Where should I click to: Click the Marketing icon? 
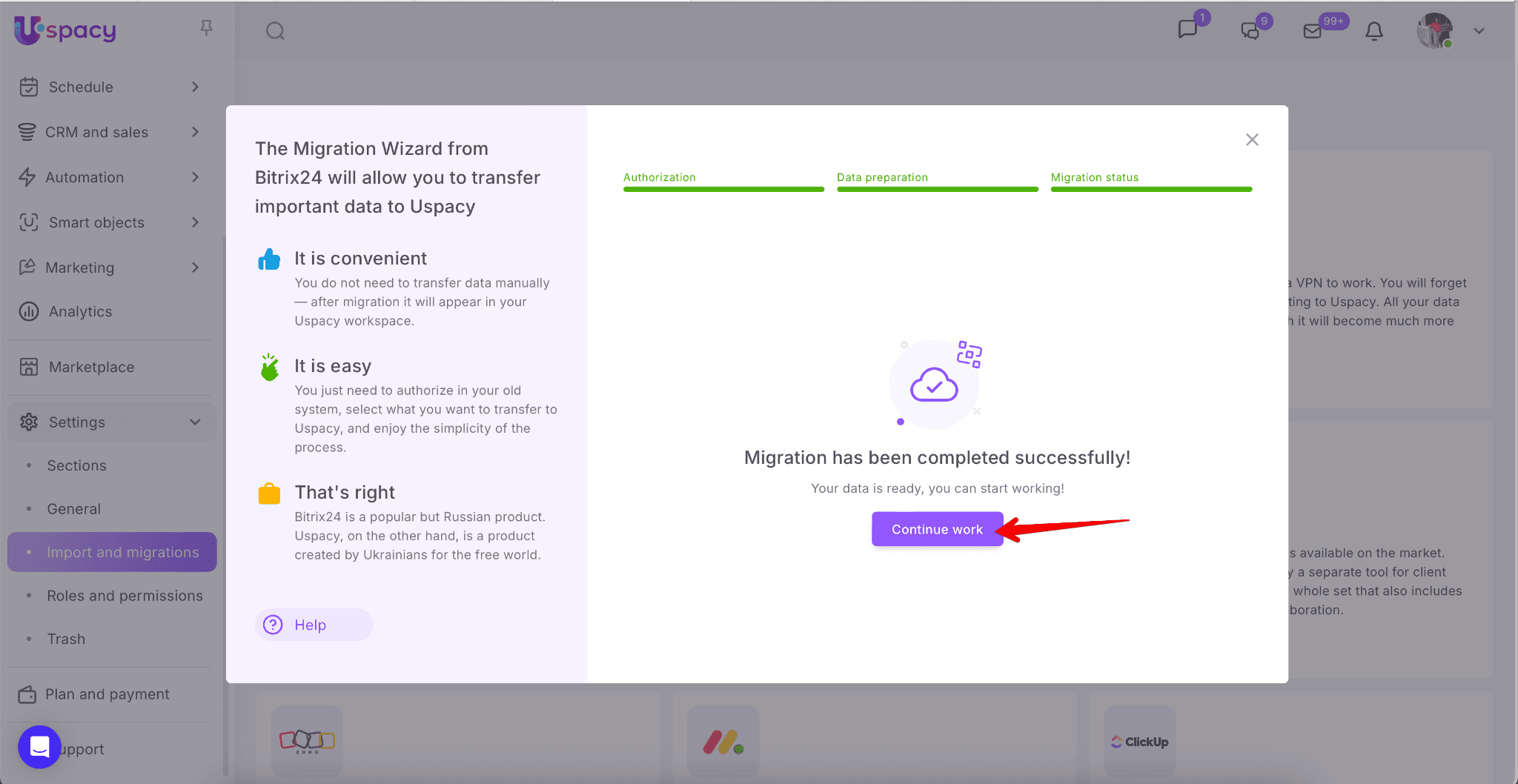pos(27,267)
